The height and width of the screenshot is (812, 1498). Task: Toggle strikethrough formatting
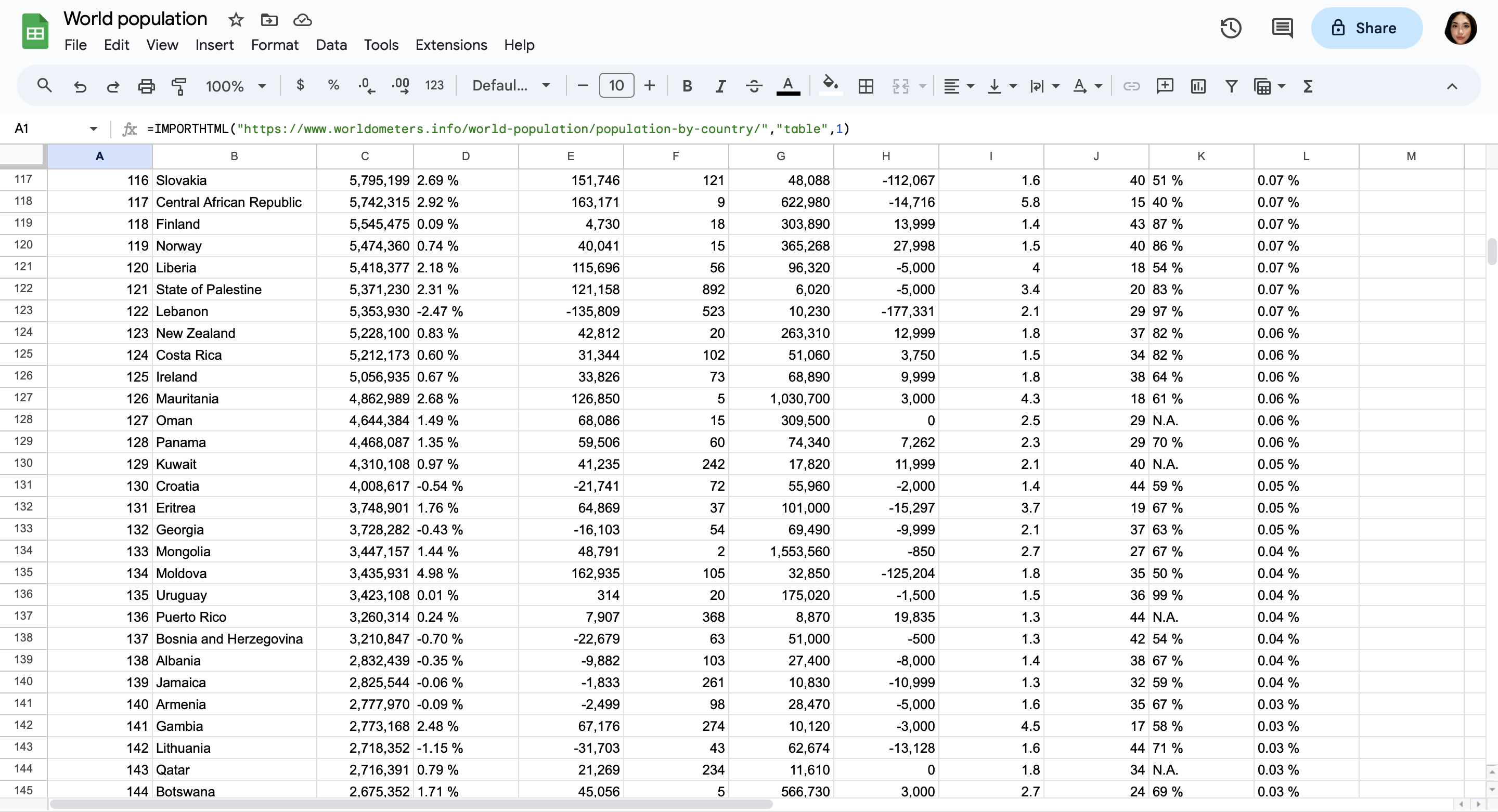[754, 86]
